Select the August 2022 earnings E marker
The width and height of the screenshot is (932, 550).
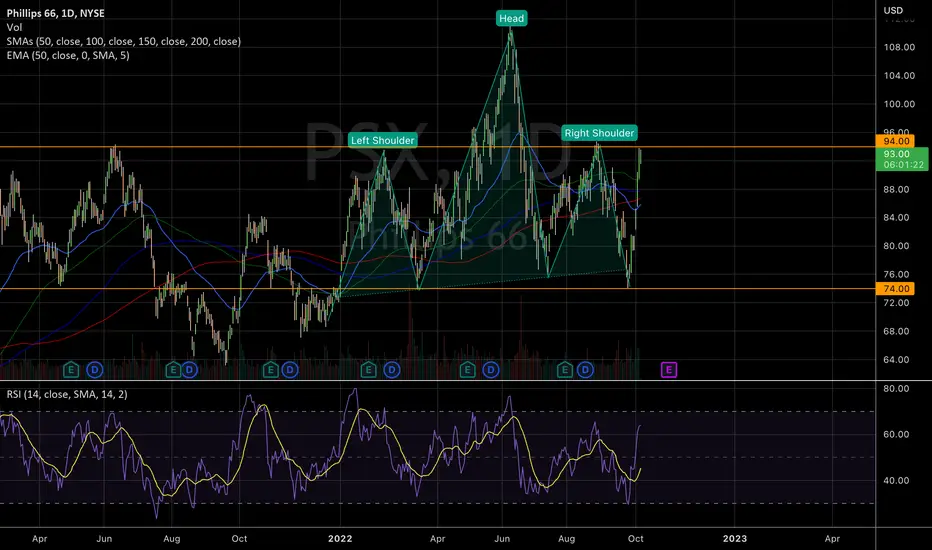[x=565, y=370]
